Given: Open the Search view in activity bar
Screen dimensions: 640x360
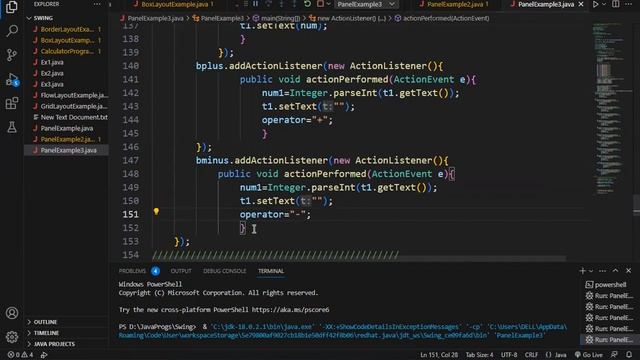Looking at the screenshot, I should (x=12, y=31).
